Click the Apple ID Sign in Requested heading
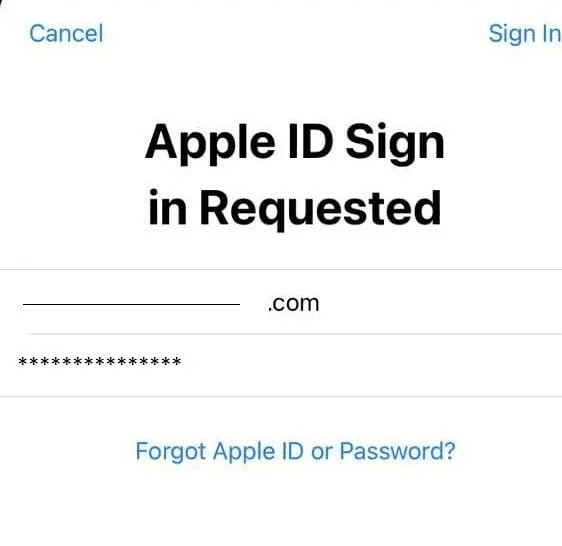The image size is (562, 546). pos(295,175)
